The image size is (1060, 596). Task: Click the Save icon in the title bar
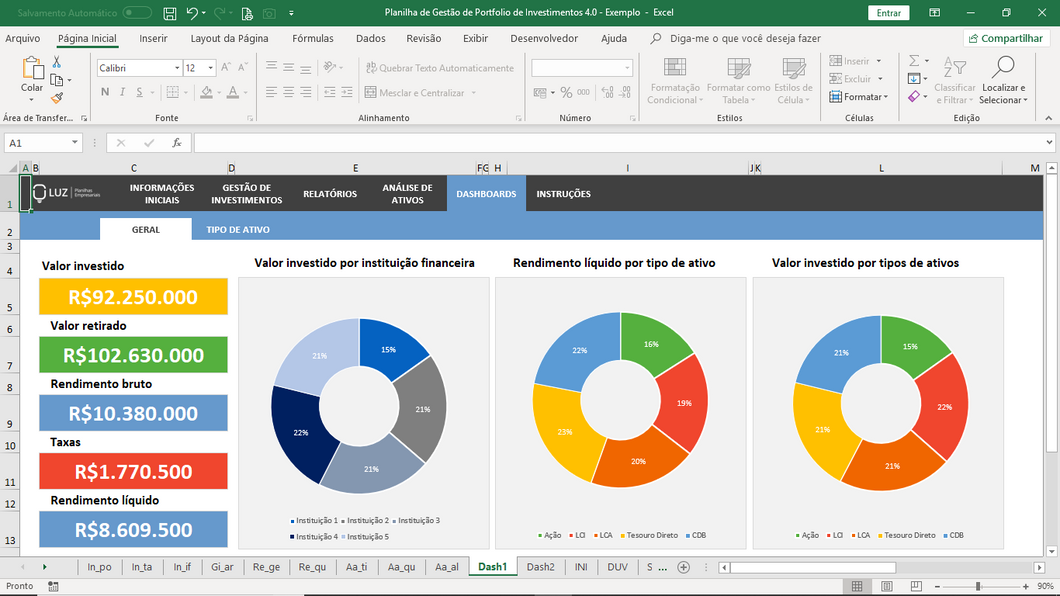(170, 13)
